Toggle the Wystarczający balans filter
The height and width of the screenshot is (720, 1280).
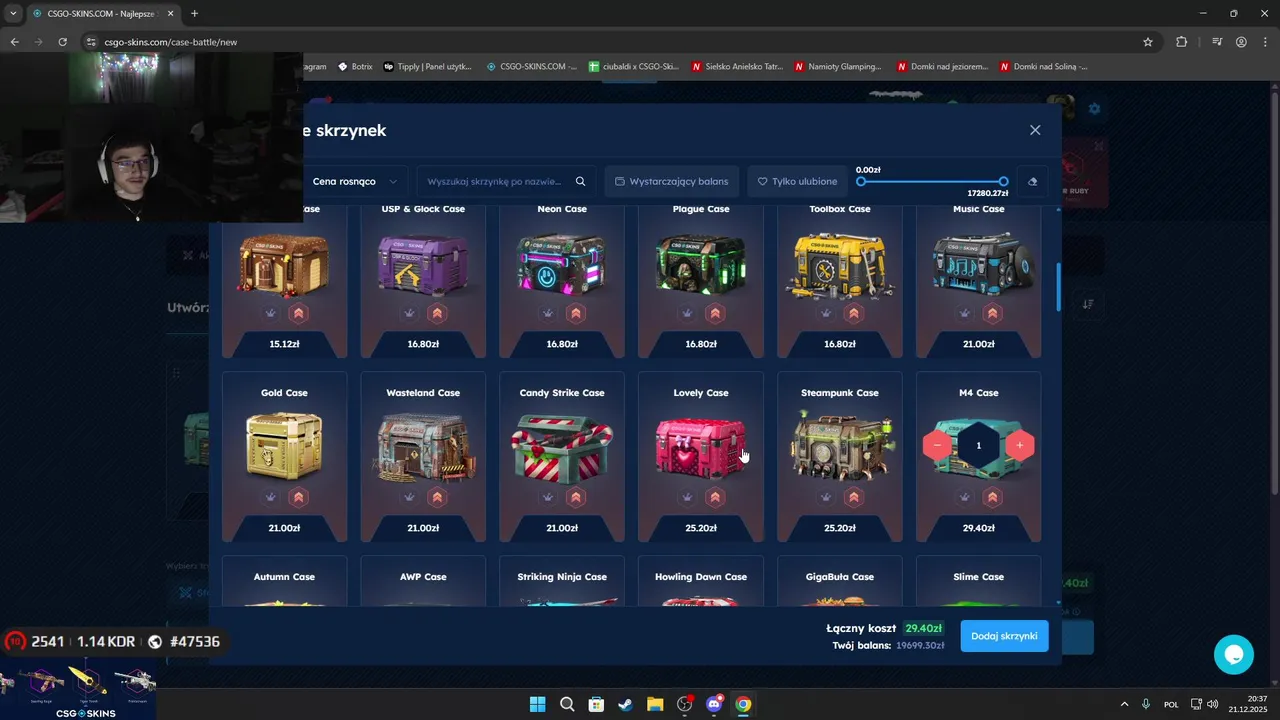tap(671, 182)
